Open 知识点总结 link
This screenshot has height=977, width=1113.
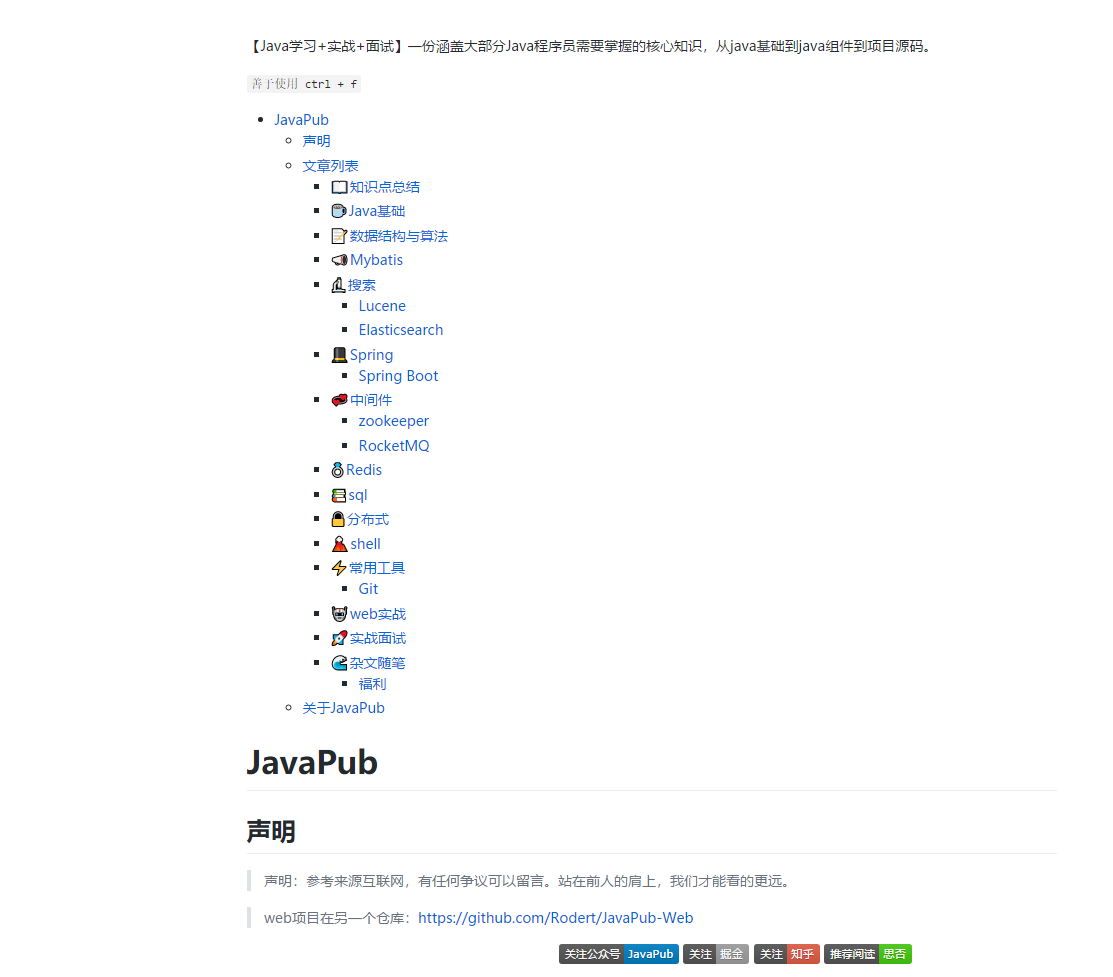(384, 187)
